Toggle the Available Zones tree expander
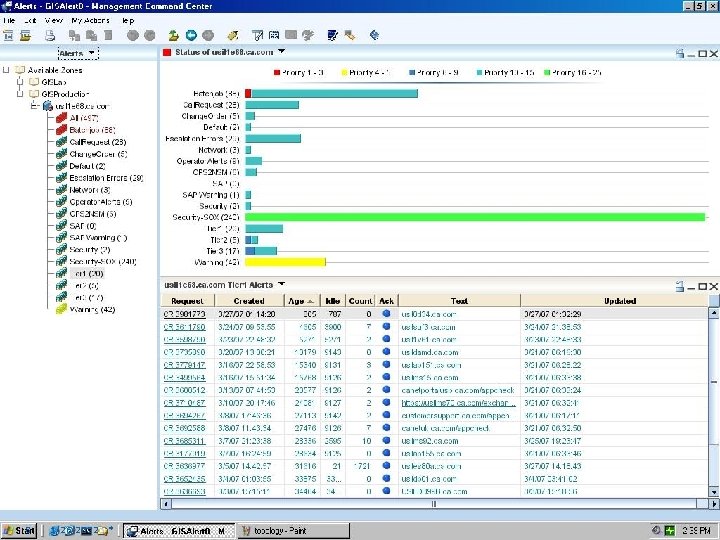Viewport: 720px width, 540px height. click(x=6, y=70)
